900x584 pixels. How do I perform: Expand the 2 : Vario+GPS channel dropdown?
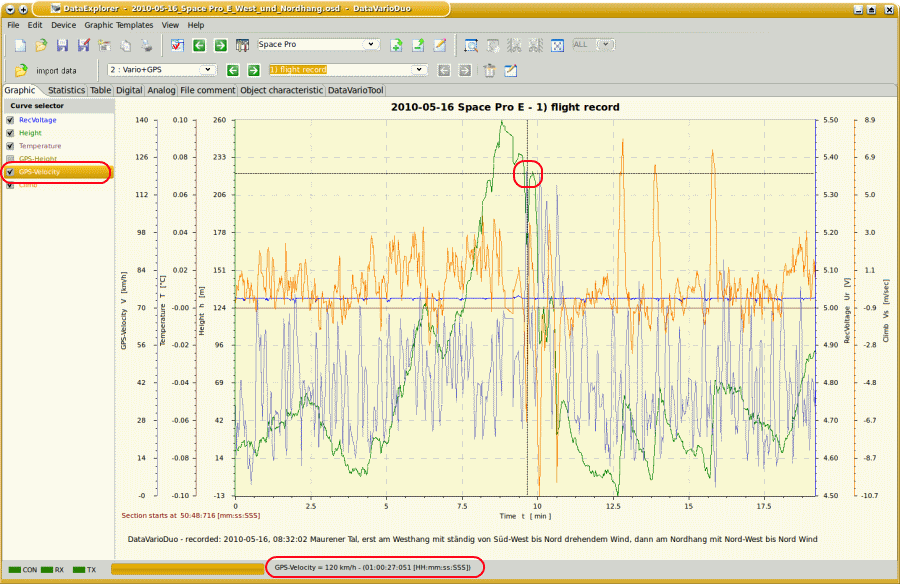(209, 70)
